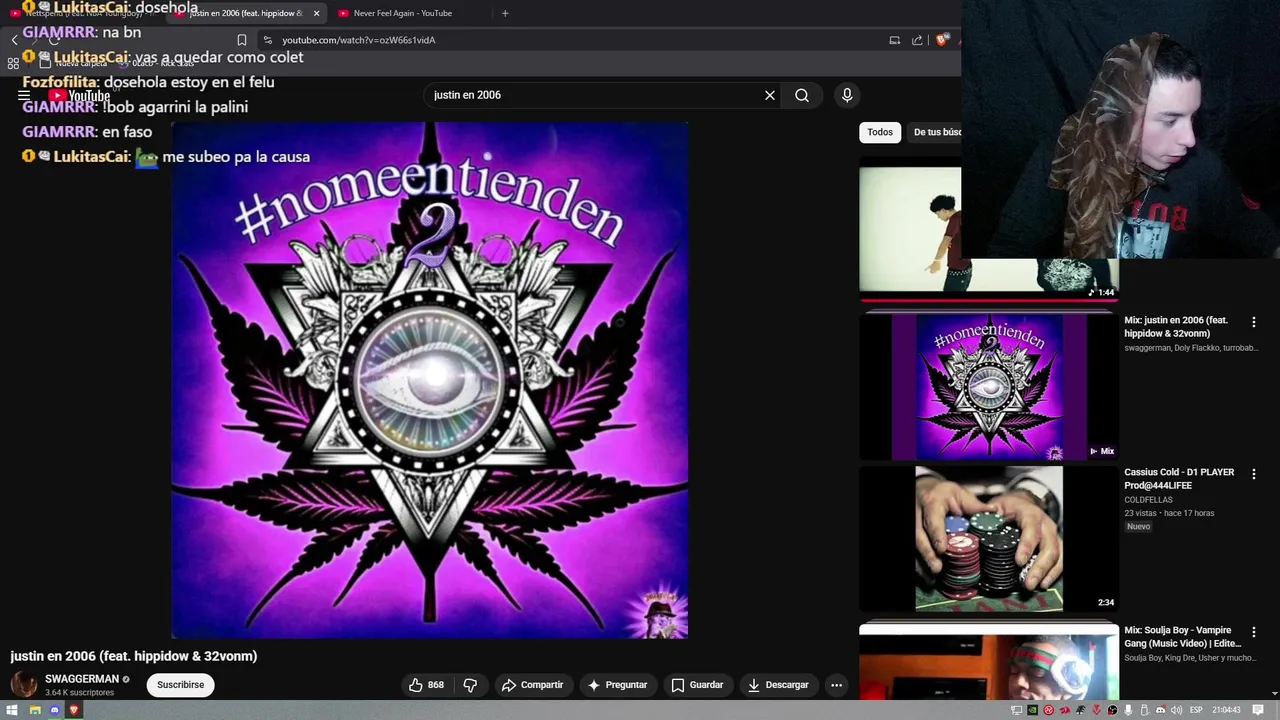Open SWAGGERMAN channel avatar
This screenshot has width=1280, height=720.
pos(24,685)
